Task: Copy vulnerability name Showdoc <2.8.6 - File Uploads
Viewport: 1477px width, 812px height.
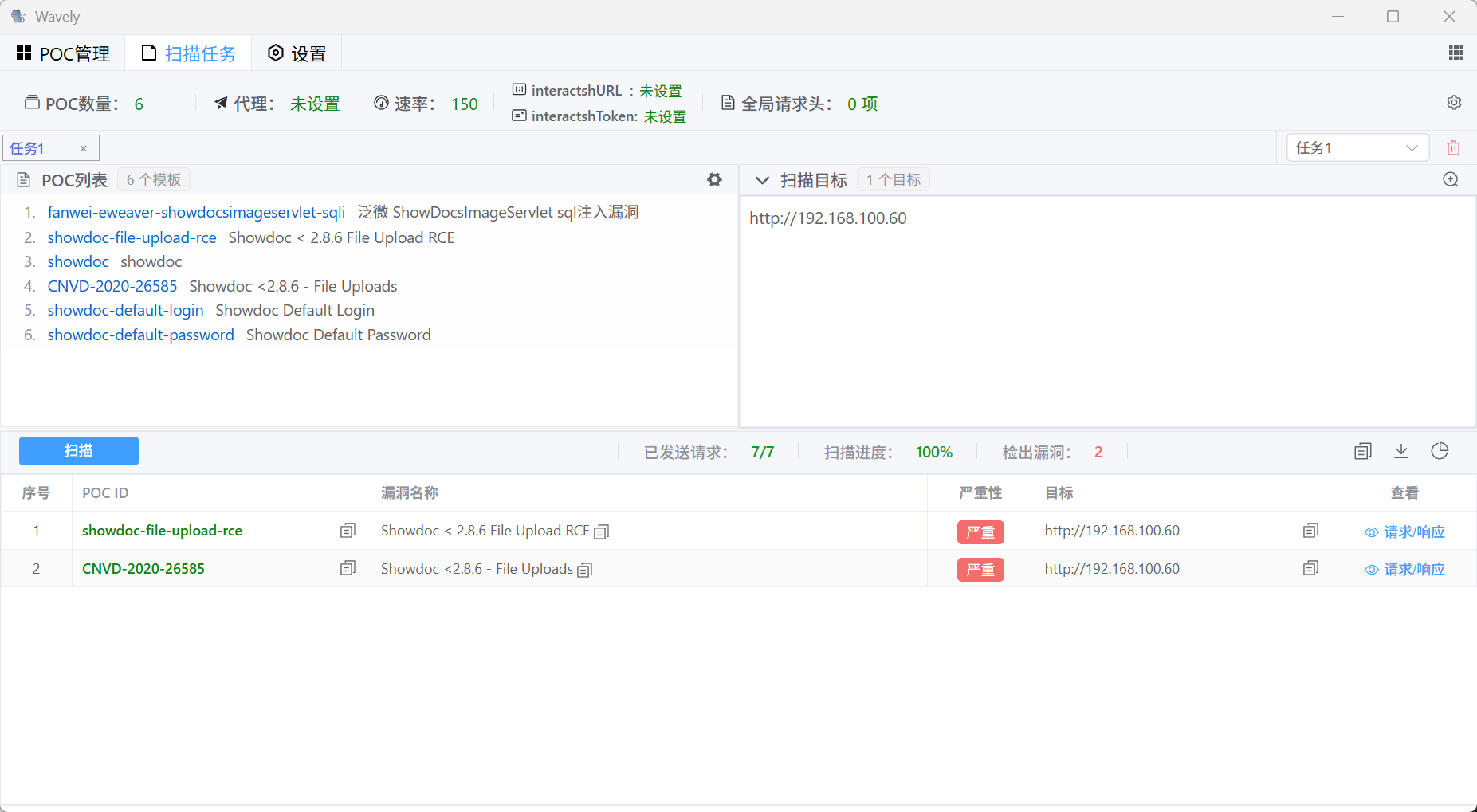Action: (585, 570)
